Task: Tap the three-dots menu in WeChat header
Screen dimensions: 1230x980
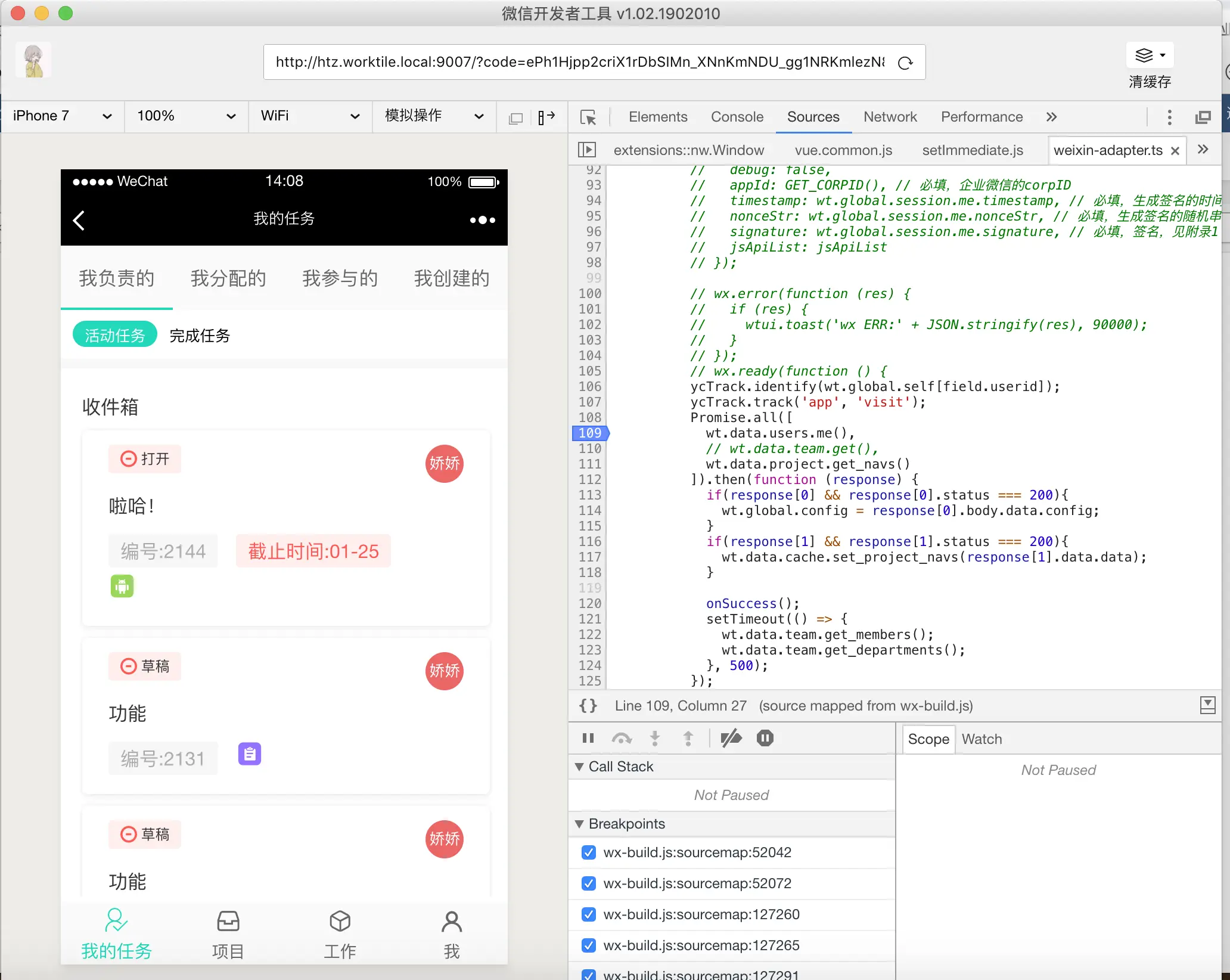Action: [x=482, y=220]
